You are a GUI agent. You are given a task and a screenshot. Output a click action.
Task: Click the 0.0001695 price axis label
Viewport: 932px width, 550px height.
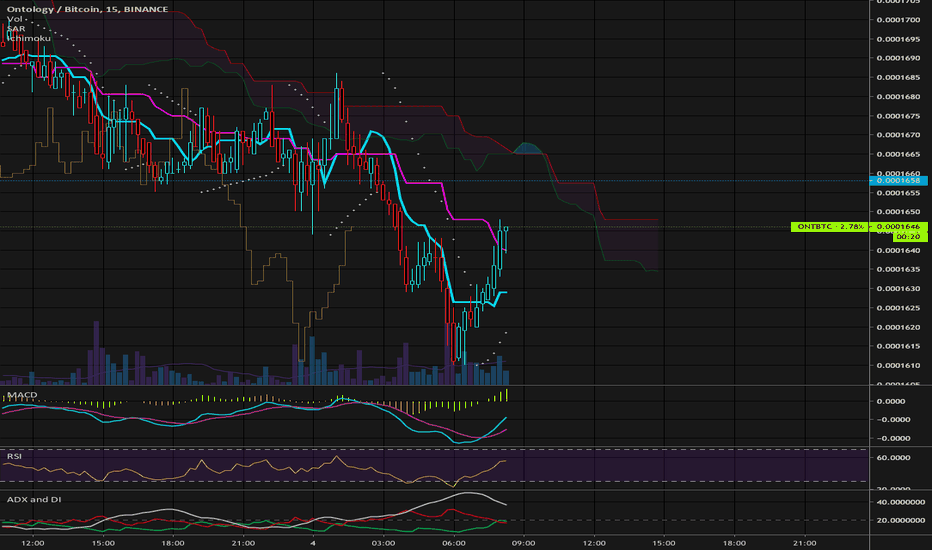coord(898,39)
